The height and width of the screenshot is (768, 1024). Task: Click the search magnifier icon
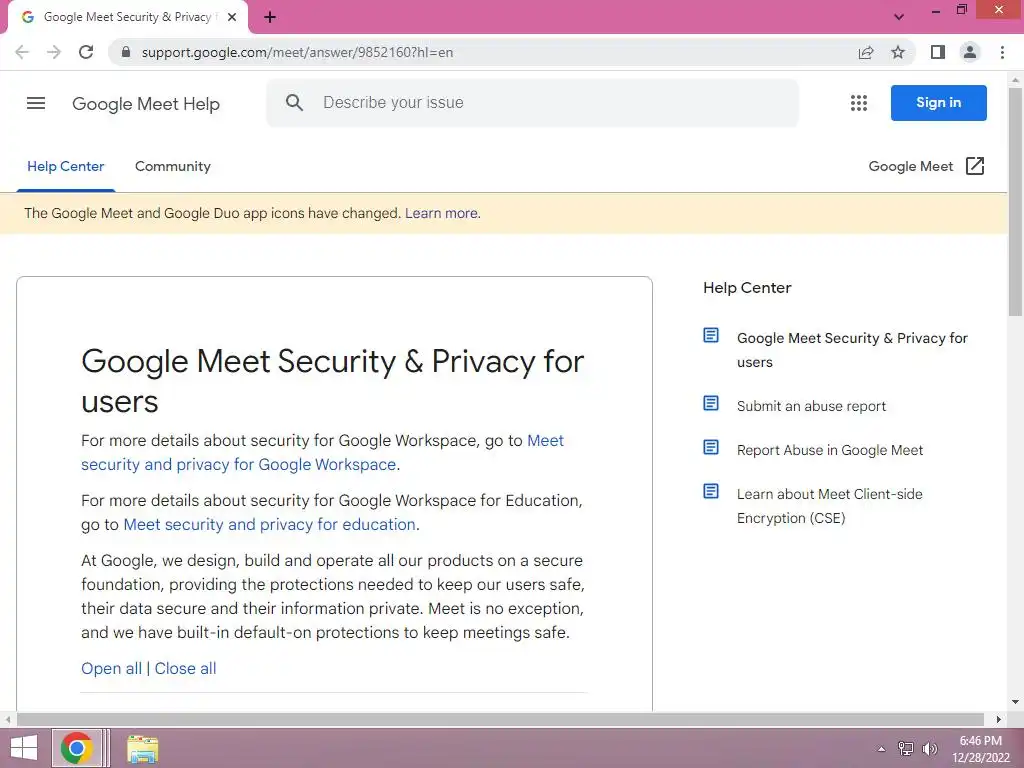pyautogui.click(x=294, y=103)
